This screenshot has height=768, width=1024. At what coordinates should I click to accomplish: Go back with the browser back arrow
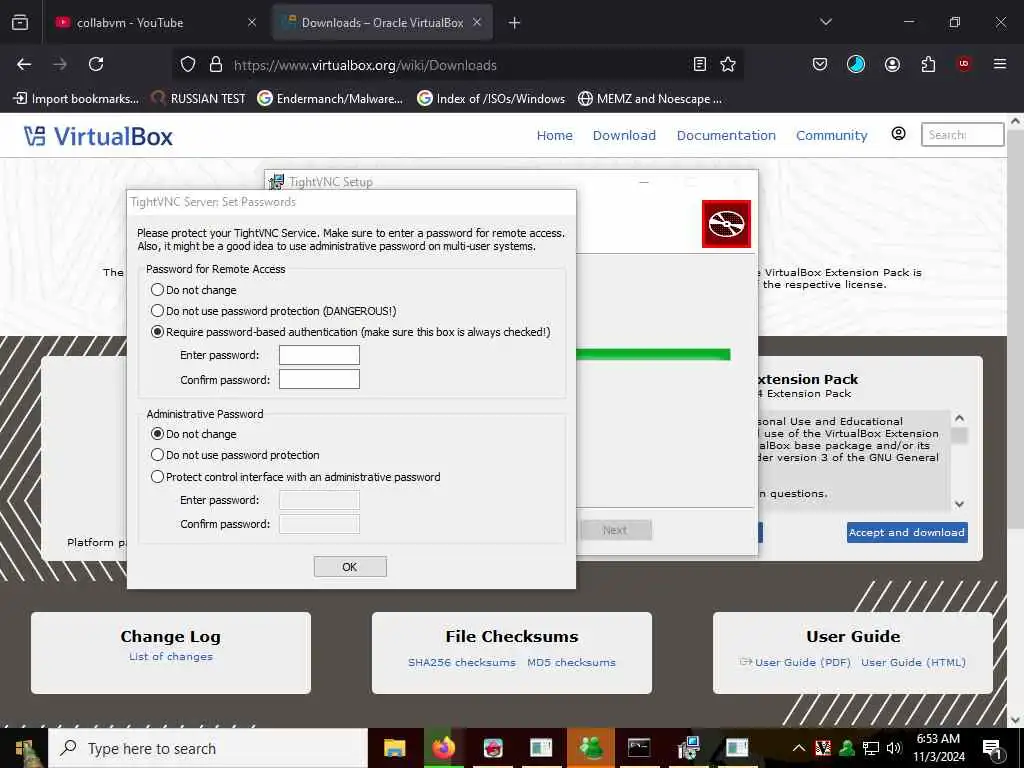pos(24,64)
